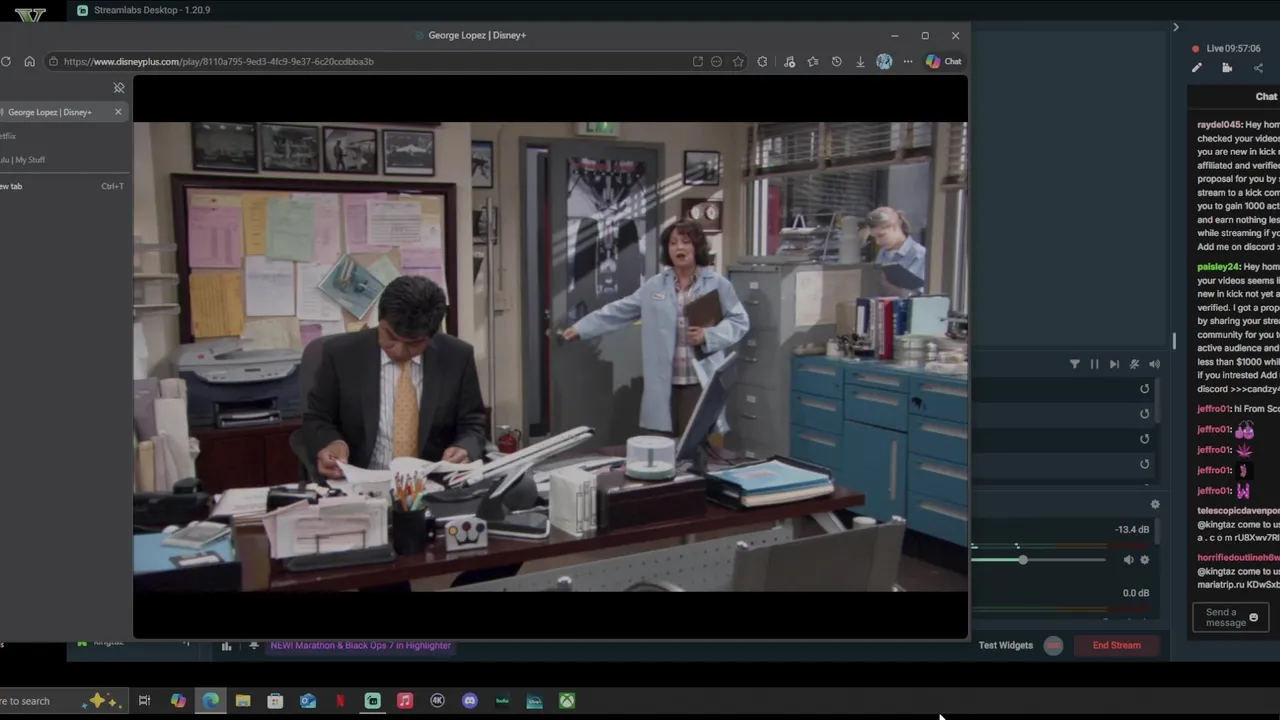The height and width of the screenshot is (720, 1280).
Task: Click the event alerts volume speaker icon
Action: [x=1154, y=364]
